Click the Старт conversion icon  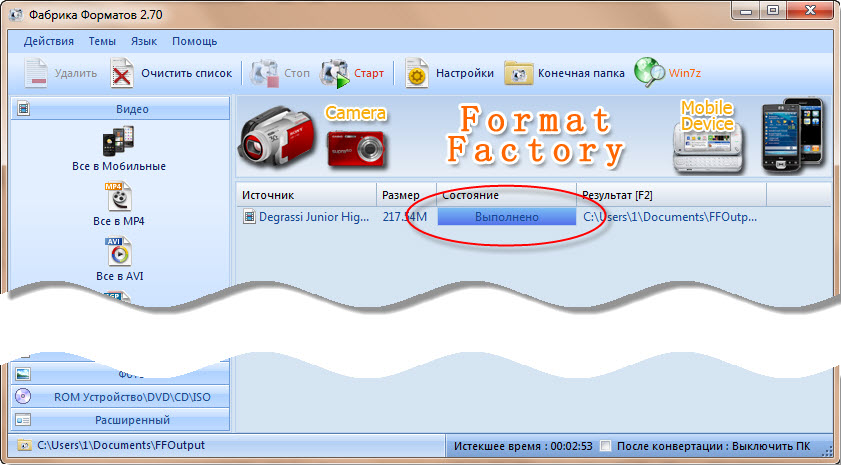tap(335, 73)
